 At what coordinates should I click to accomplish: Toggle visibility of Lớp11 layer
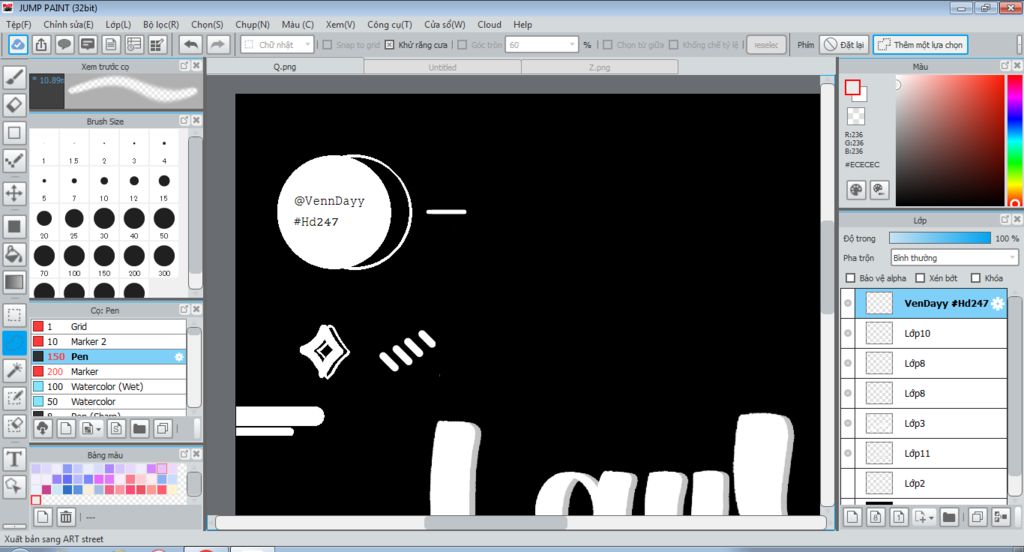848,453
